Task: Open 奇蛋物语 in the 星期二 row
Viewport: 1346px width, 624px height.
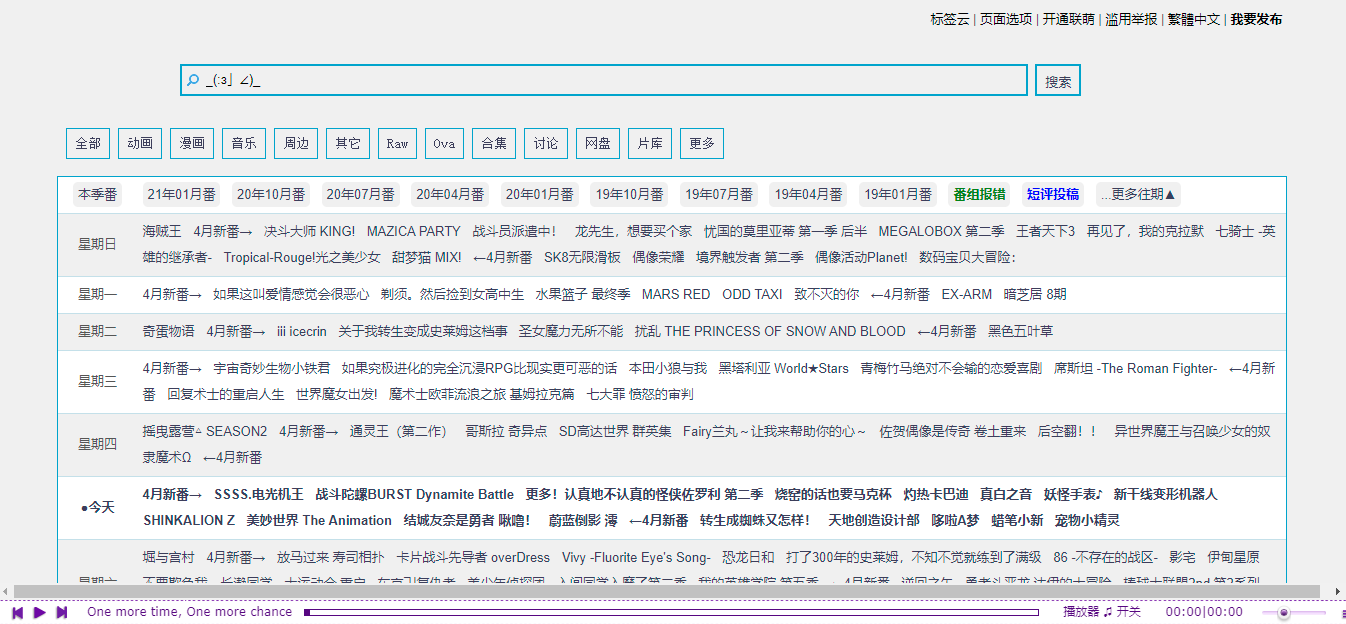Action: (x=168, y=331)
